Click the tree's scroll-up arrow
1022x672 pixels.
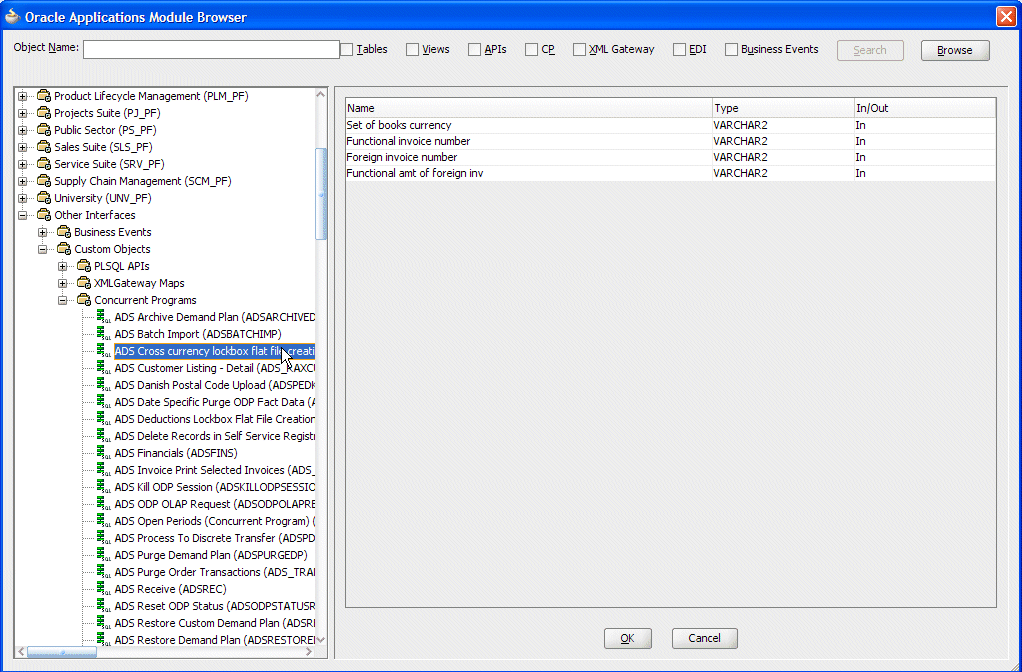320,95
